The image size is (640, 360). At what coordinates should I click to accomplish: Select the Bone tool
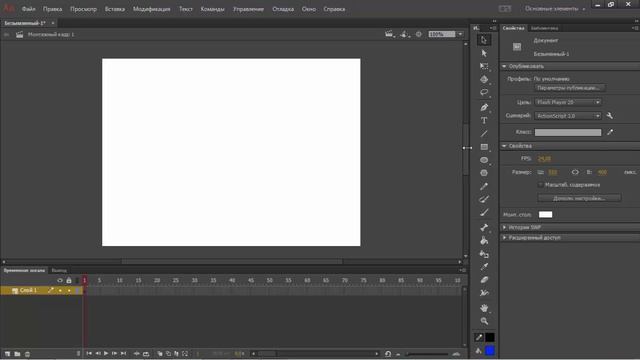tap(484, 227)
